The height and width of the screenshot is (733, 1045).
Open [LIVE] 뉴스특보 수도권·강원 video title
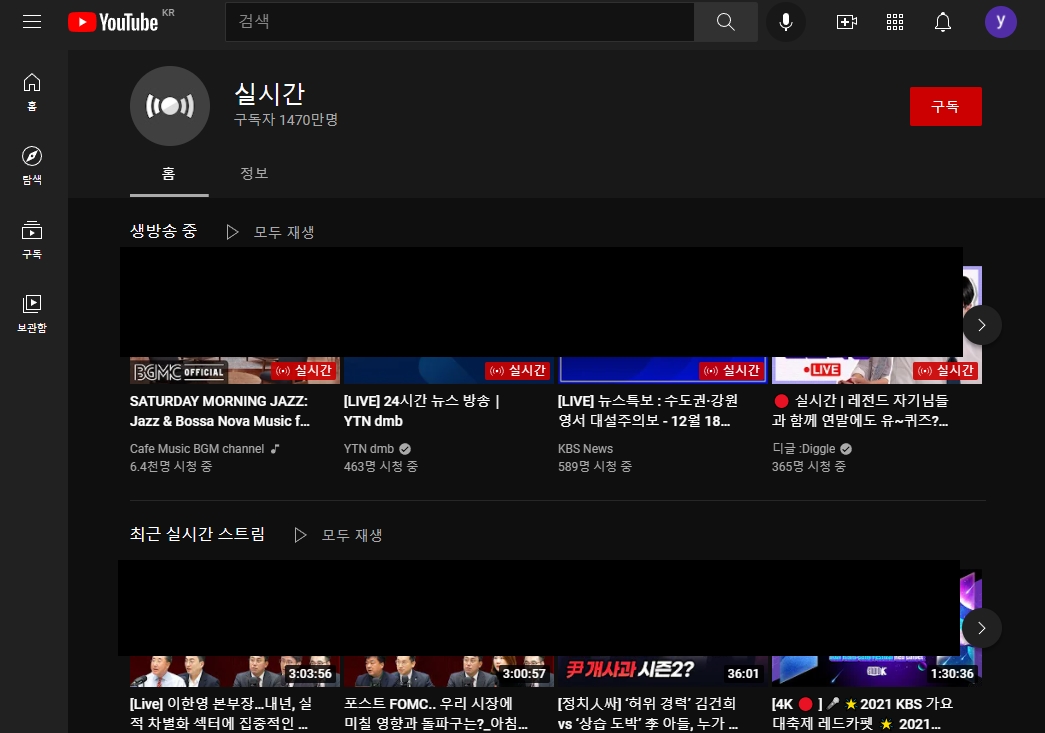647,411
